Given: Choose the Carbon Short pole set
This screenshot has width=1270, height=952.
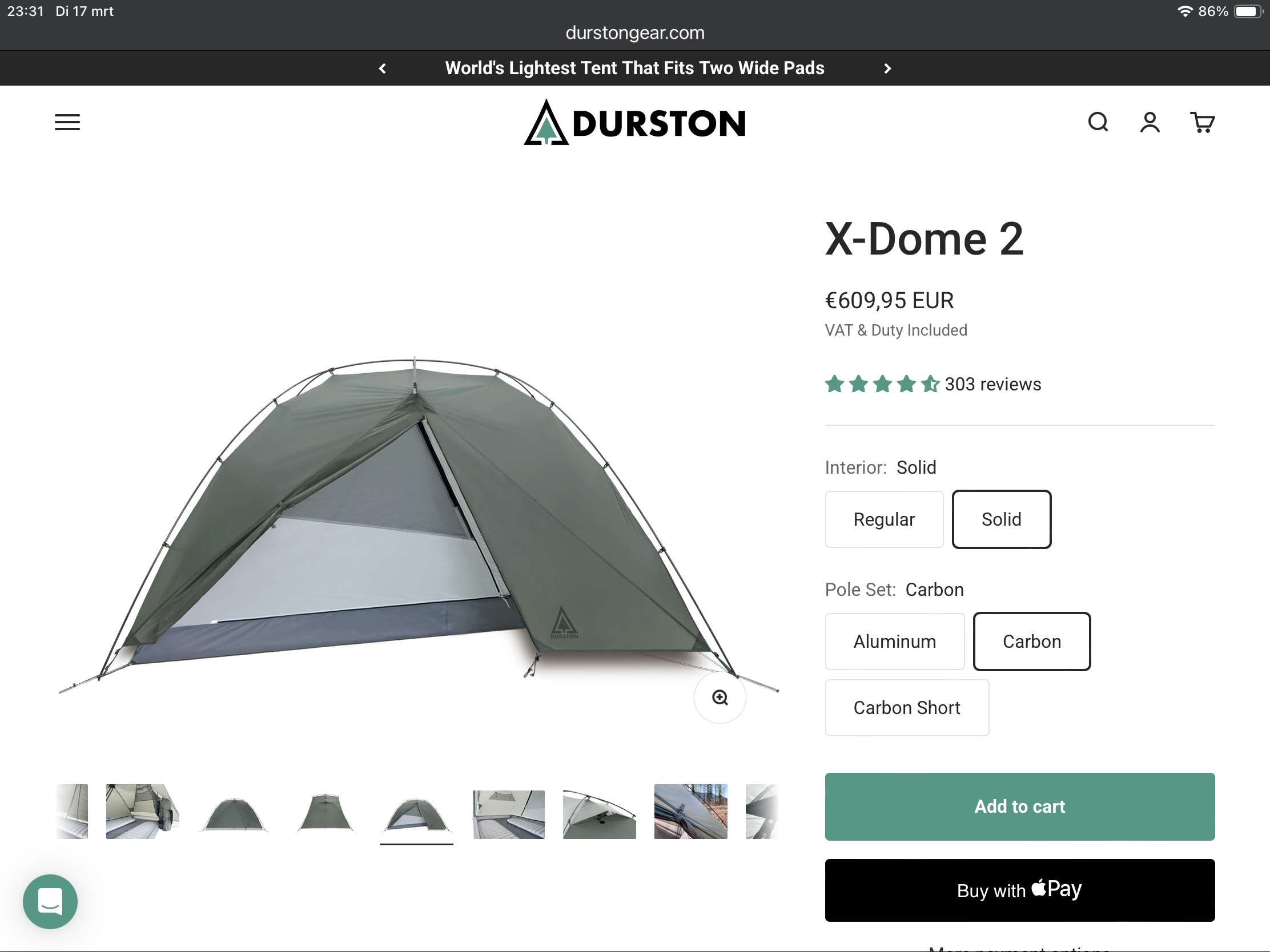Looking at the screenshot, I should [x=907, y=708].
